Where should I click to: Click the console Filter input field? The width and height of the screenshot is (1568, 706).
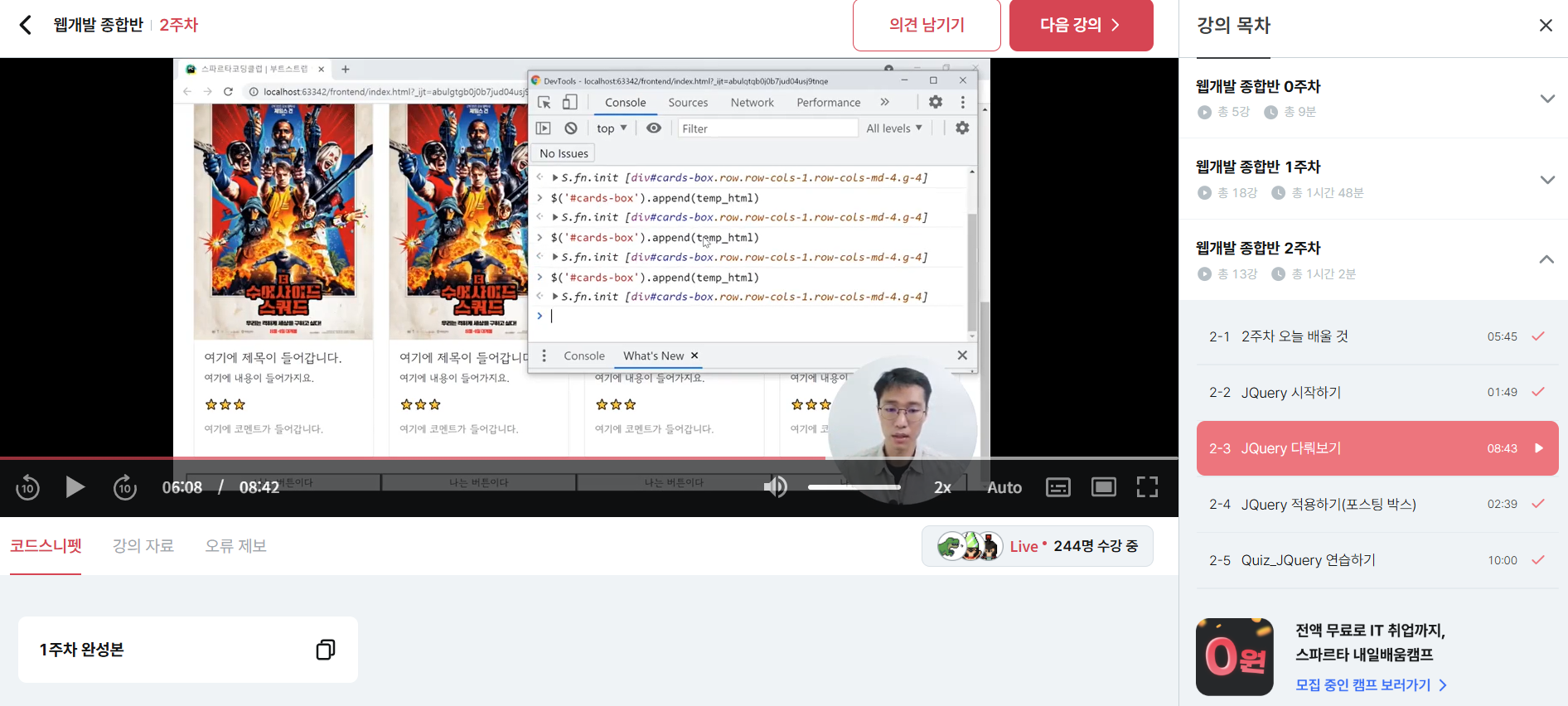click(x=767, y=128)
